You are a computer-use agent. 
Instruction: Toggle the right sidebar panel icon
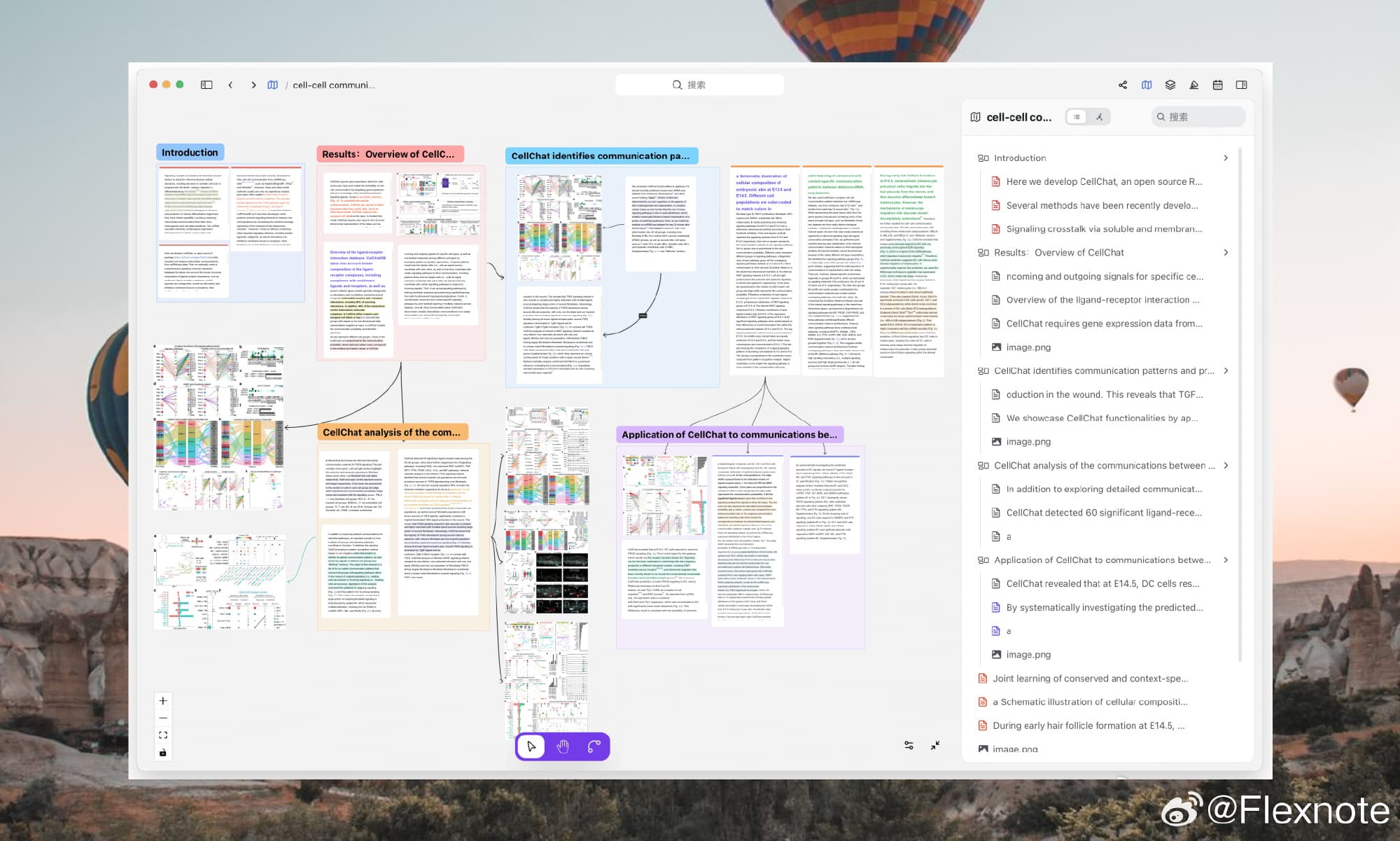click(x=1242, y=85)
